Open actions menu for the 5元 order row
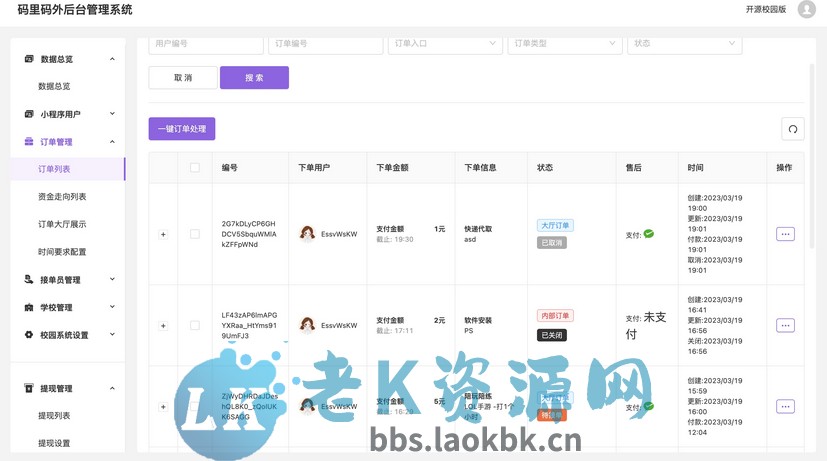Viewport: 827px width, 461px height. pyautogui.click(x=785, y=406)
